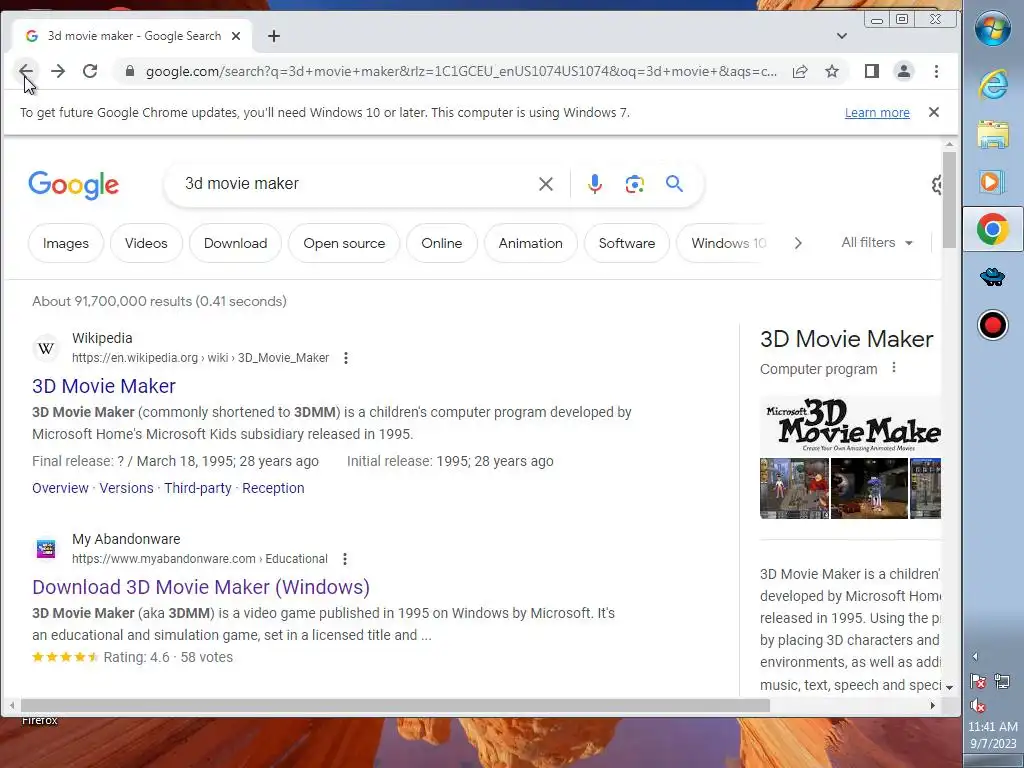This screenshot has height=768, width=1024.
Task: Close the 3d movie maker search tab
Action: (x=236, y=36)
